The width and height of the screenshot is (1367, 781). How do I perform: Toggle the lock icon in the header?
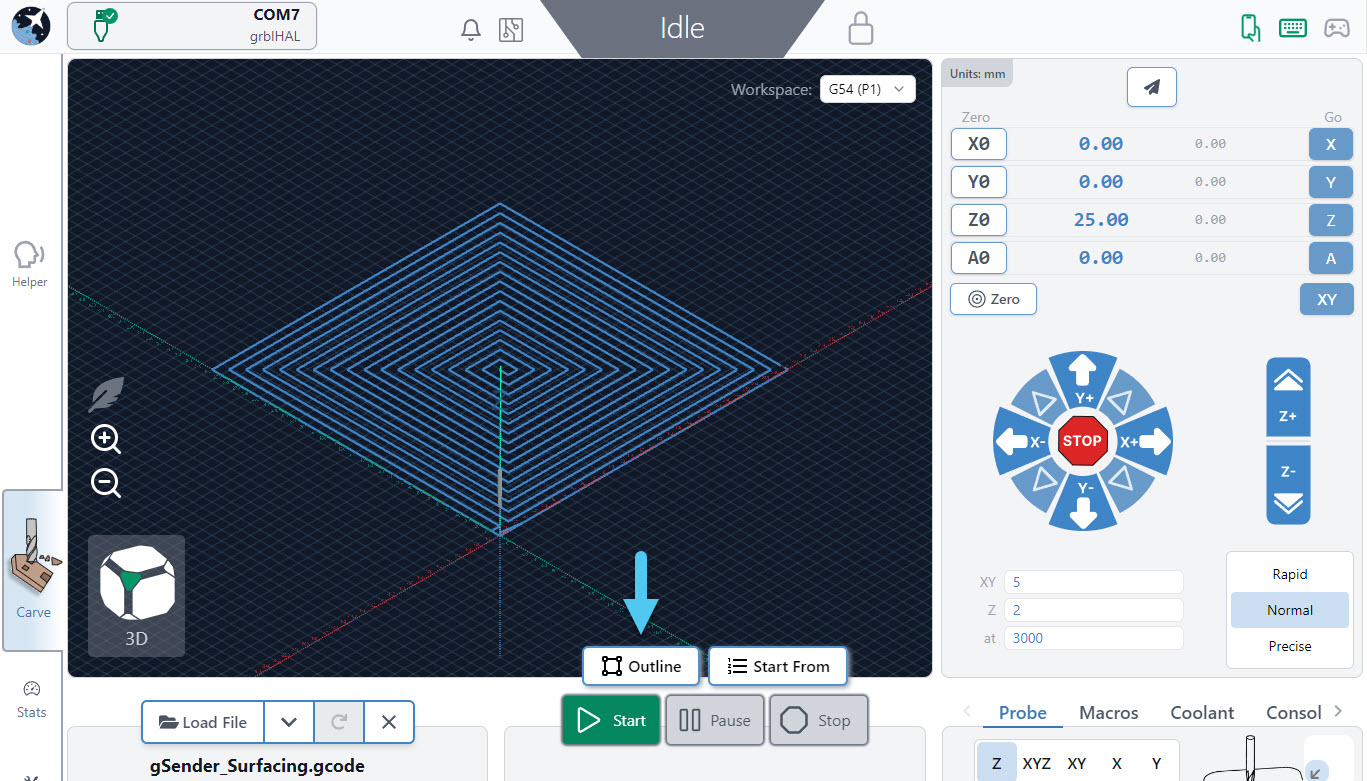tap(860, 29)
